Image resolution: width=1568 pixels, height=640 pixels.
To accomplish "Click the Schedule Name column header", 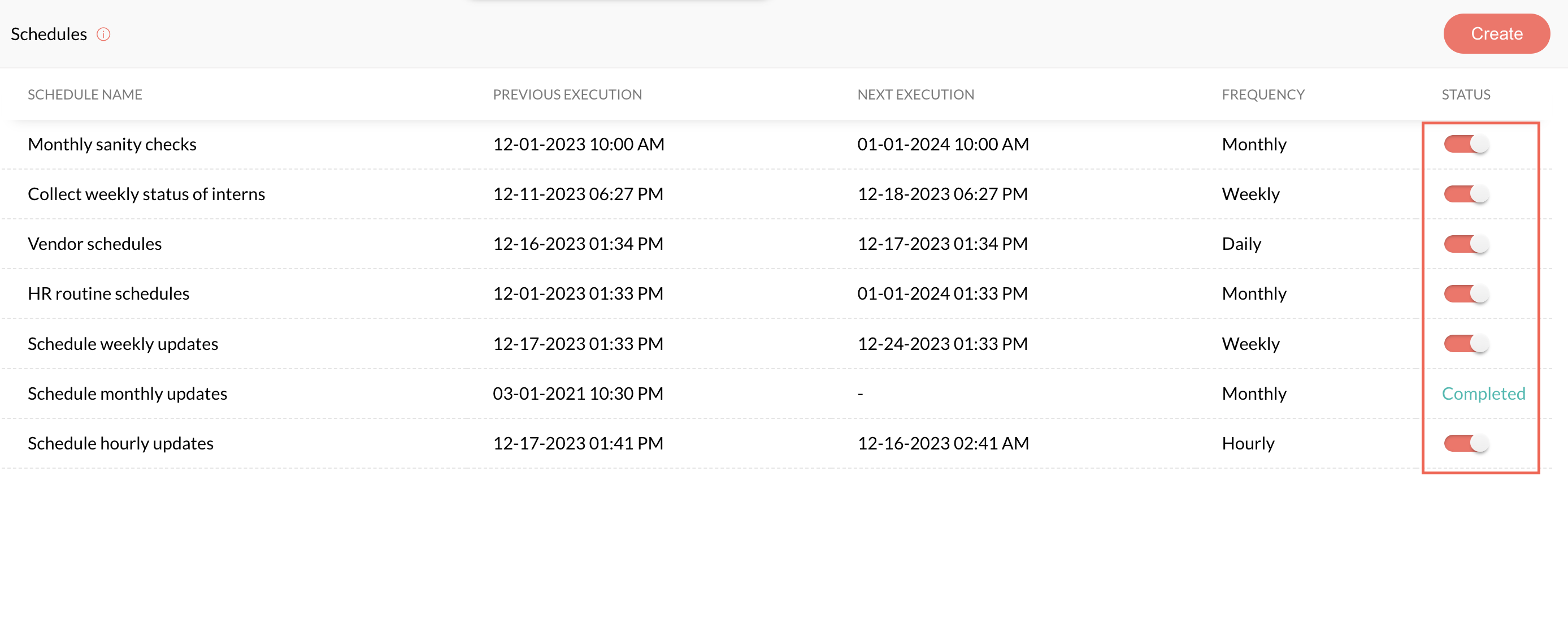I will tap(85, 94).
